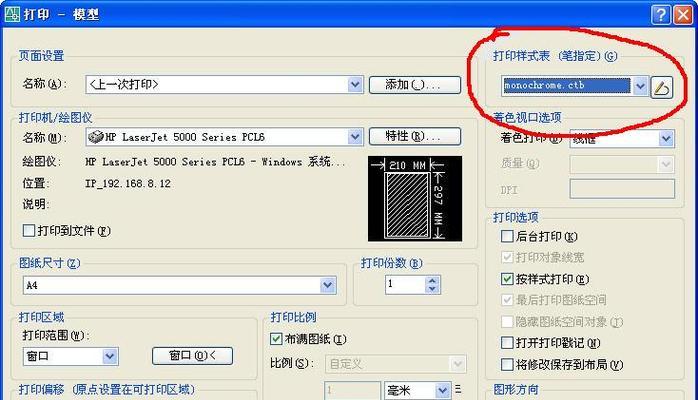
Task: Increase the 打印份数 copies spinner up arrow
Action: click(432, 281)
